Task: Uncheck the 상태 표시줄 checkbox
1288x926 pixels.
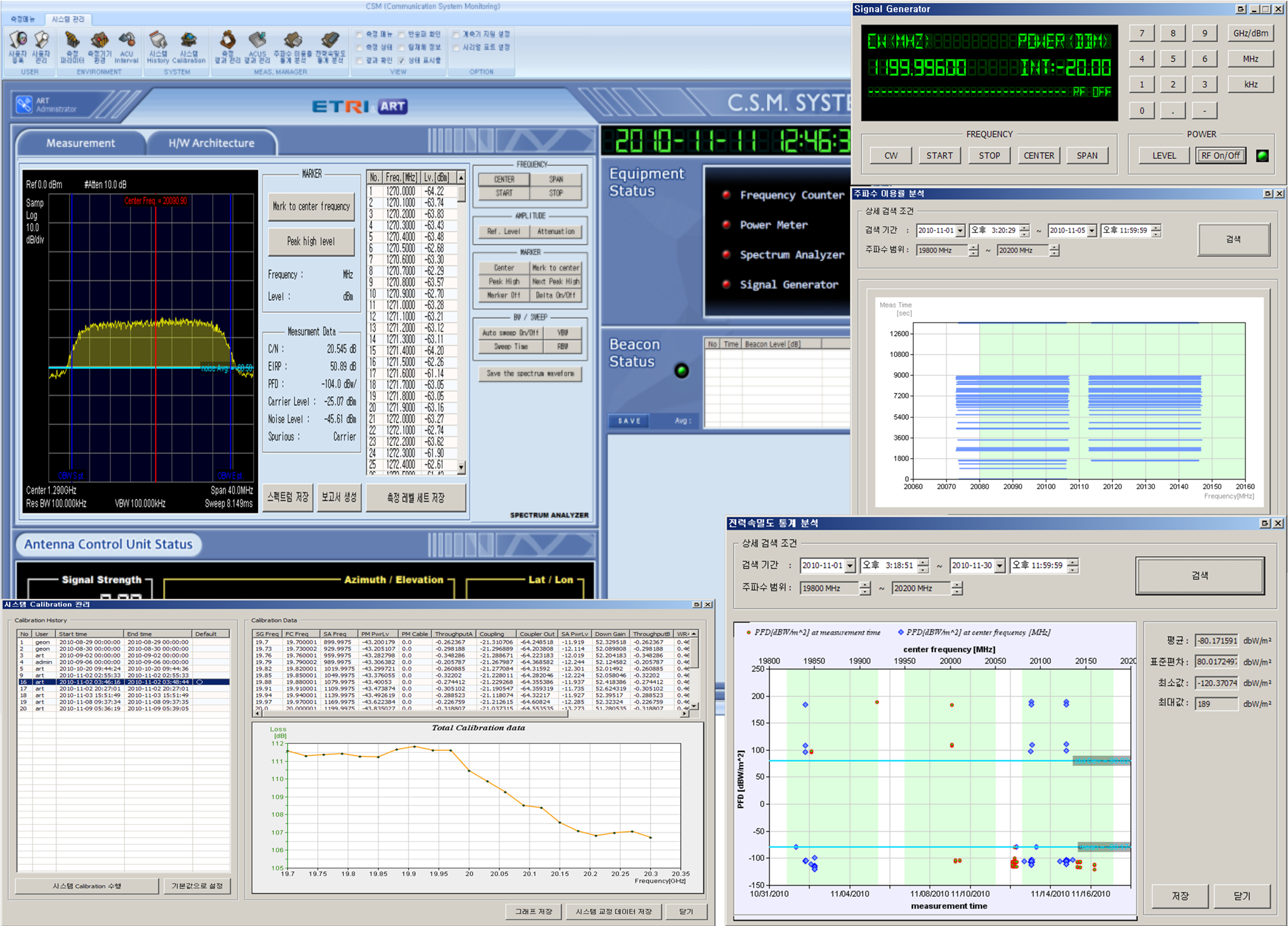Action: click(x=402, y=61)
